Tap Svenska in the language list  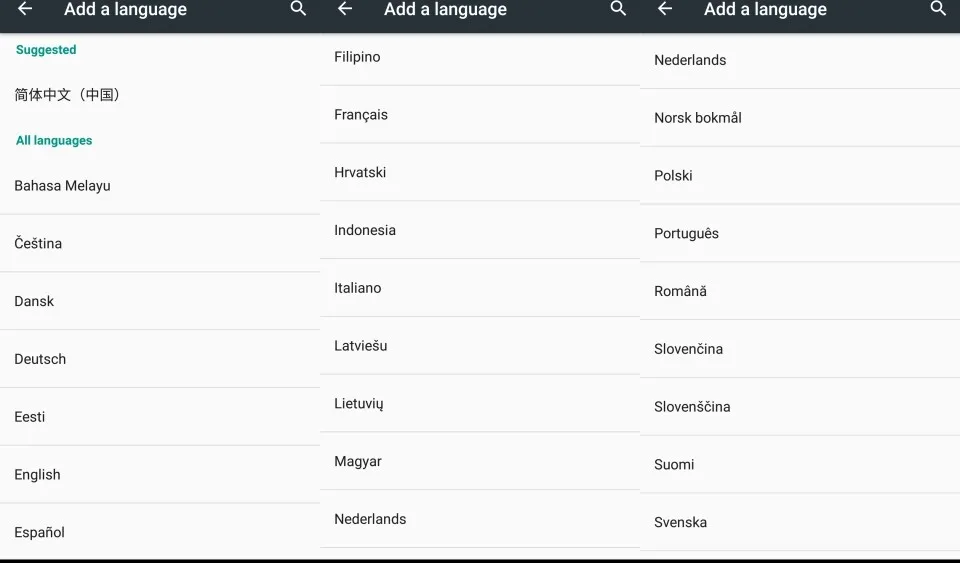click(680, 522)
